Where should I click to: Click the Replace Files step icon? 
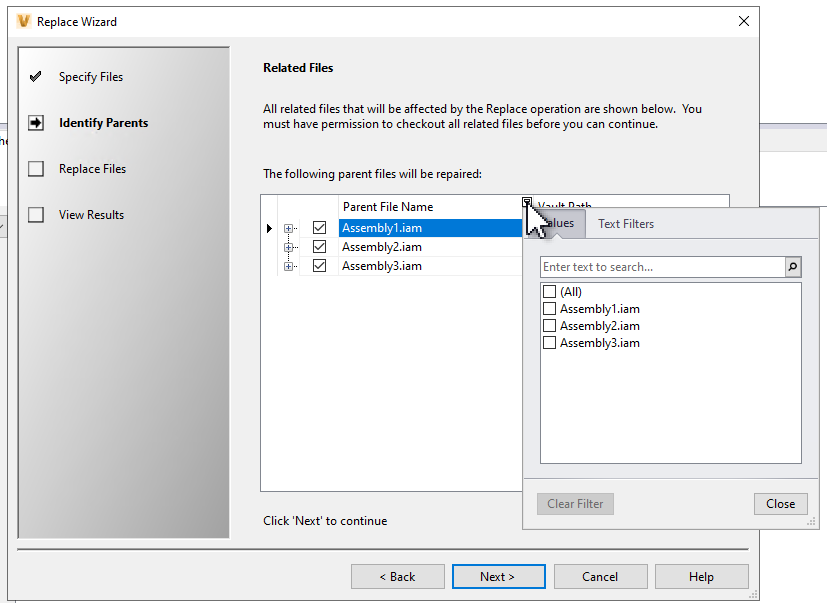37,168
